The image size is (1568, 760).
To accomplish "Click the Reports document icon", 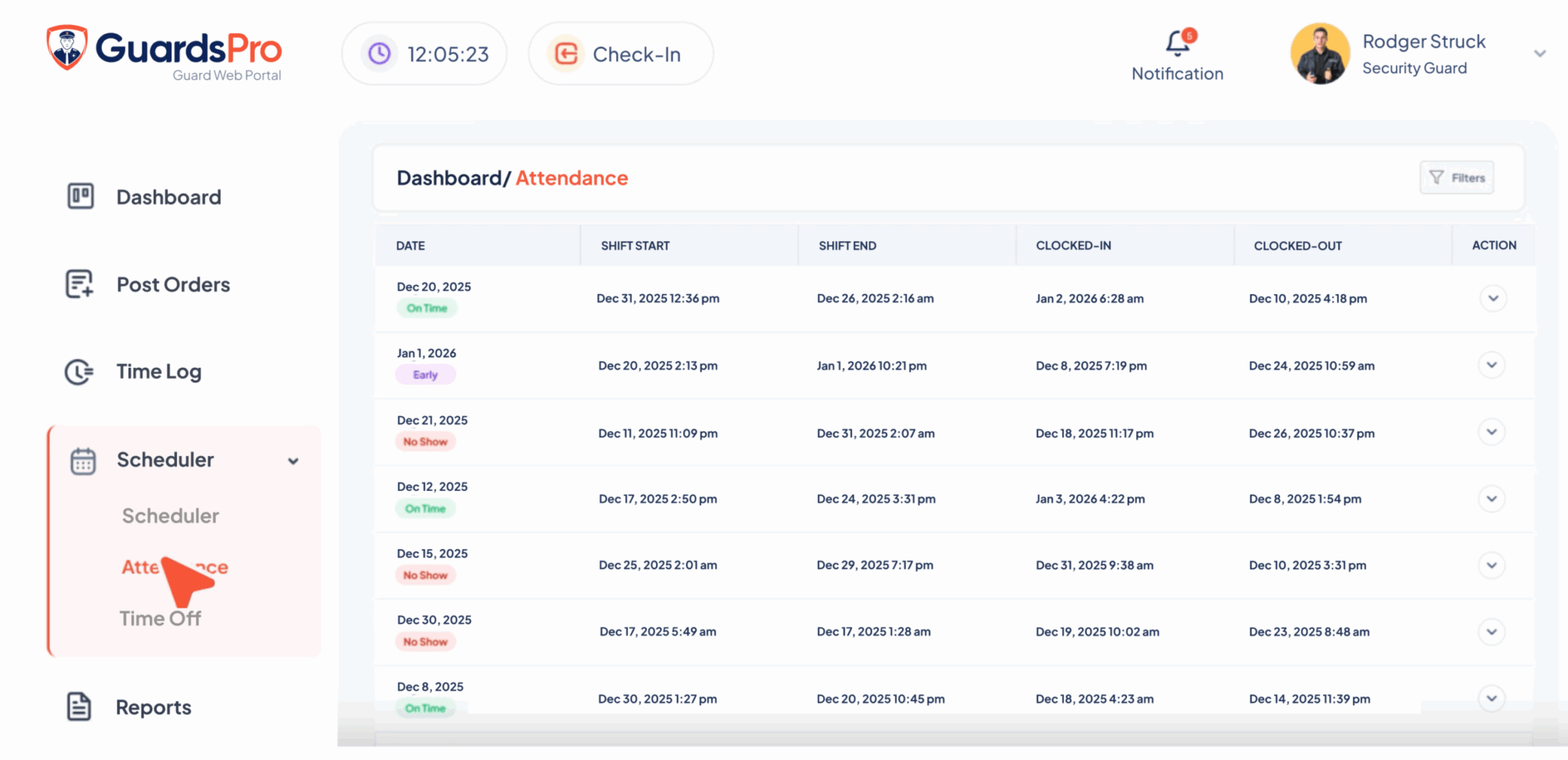I will coord(79,706).
